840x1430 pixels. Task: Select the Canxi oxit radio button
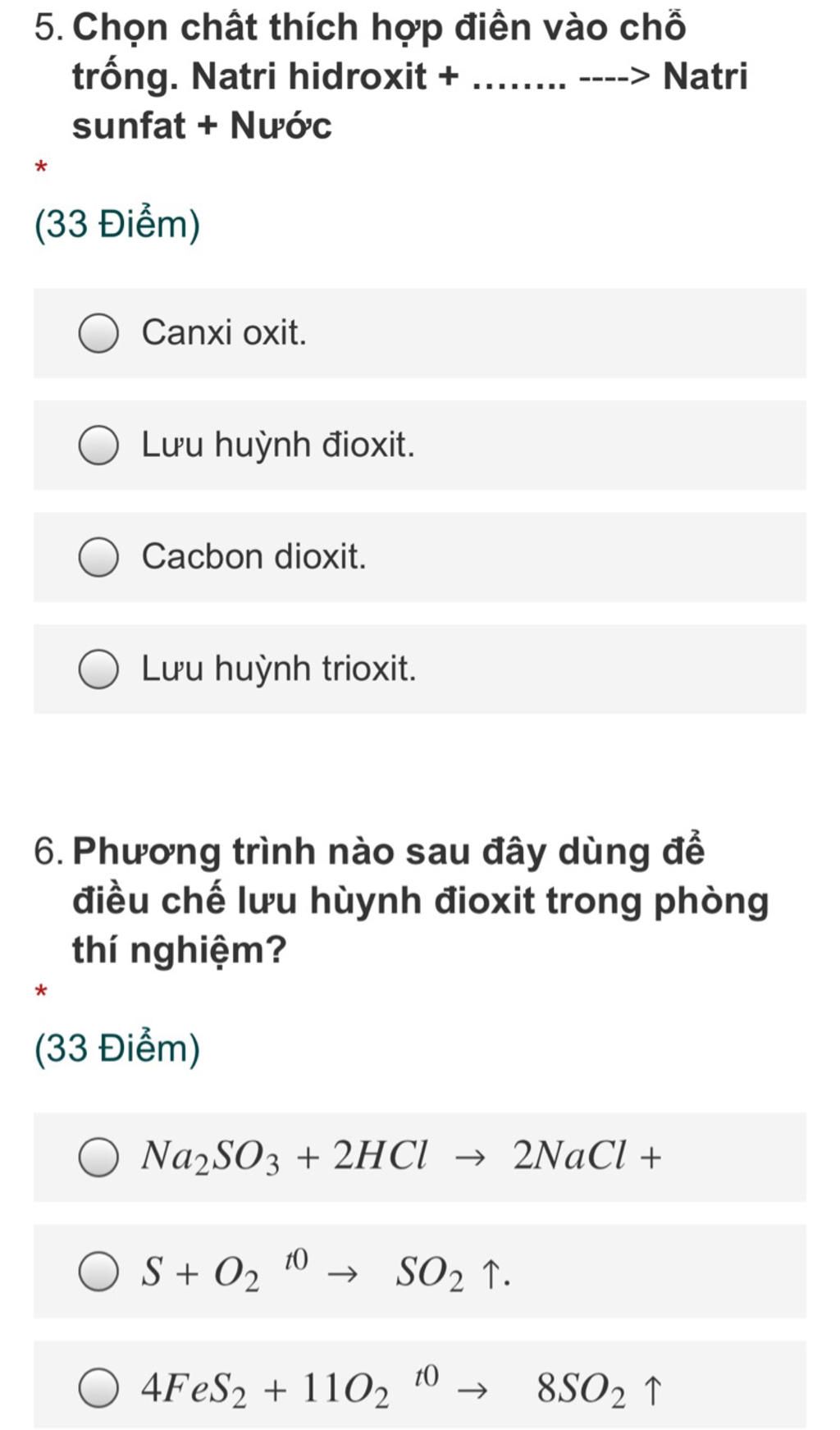[98, 334]
